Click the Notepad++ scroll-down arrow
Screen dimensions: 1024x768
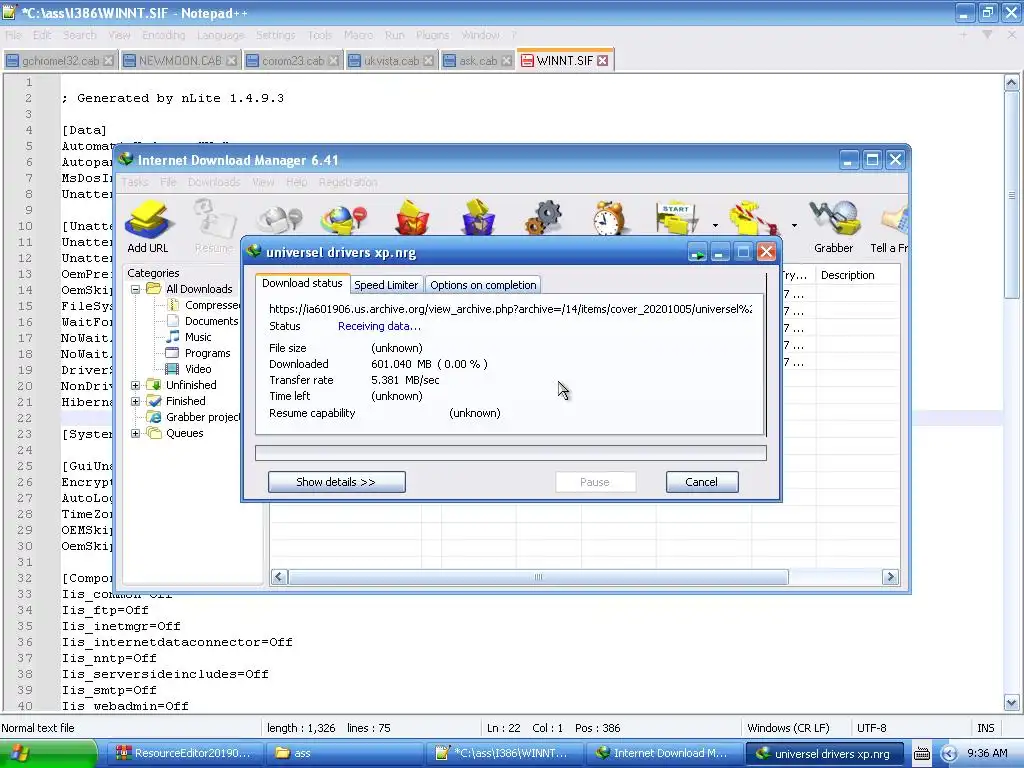click(x=1012, y=703)
